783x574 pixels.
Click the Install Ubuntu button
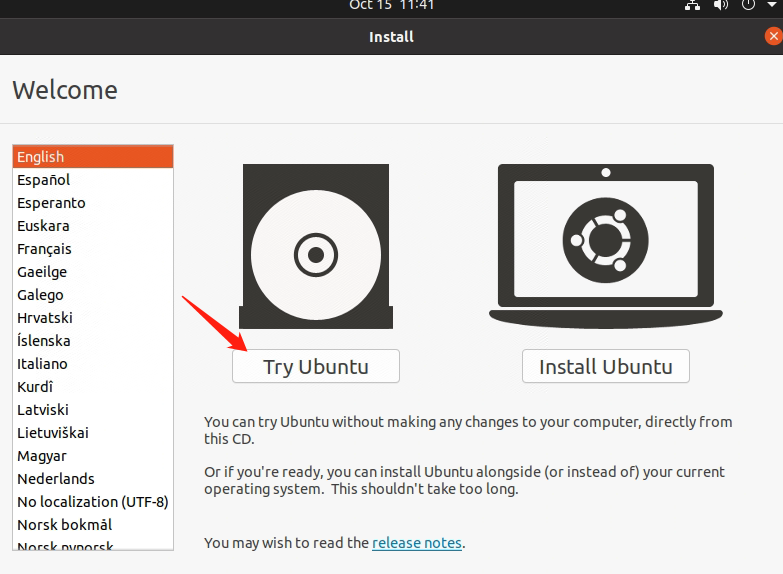tap(606, 366)
